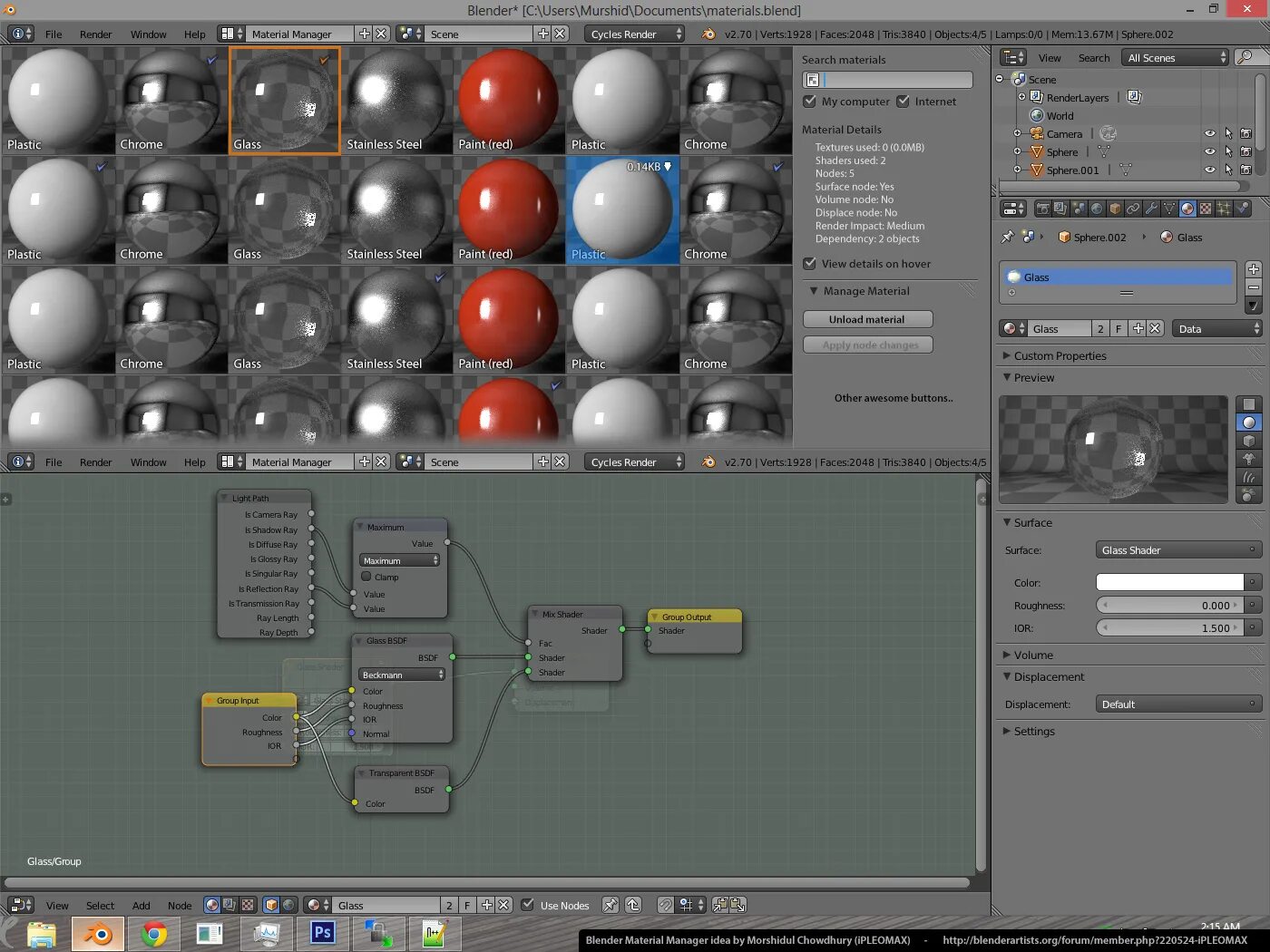Open the Render menu in the top header

(x=95, y=34)
